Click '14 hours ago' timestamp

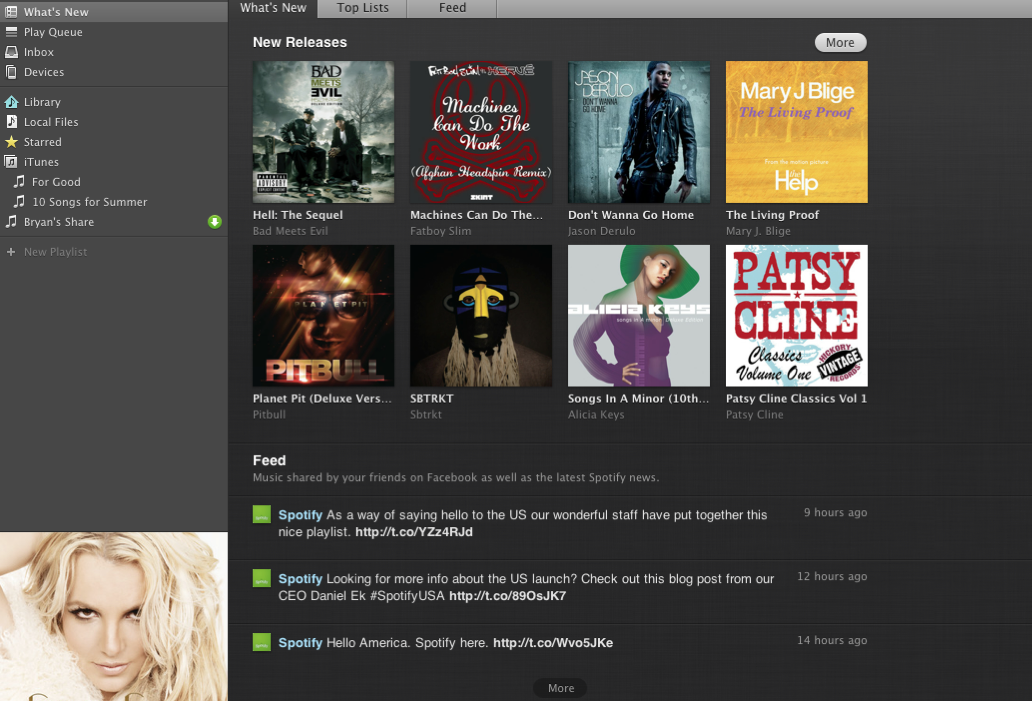832,640
